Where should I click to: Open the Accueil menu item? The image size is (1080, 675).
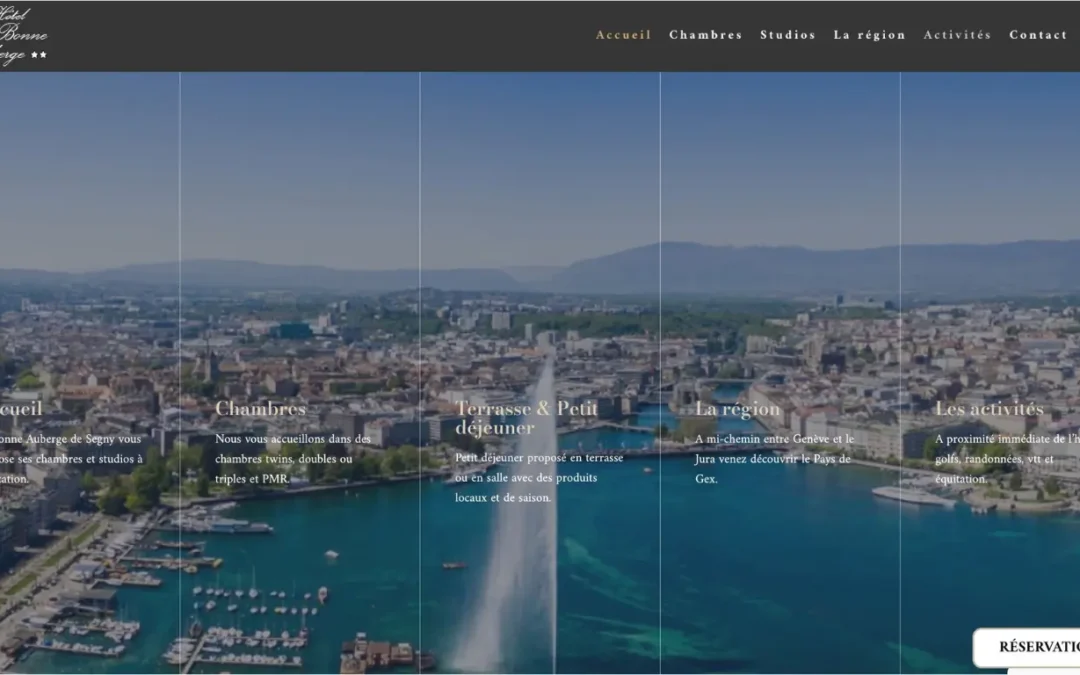pos(623,35)
